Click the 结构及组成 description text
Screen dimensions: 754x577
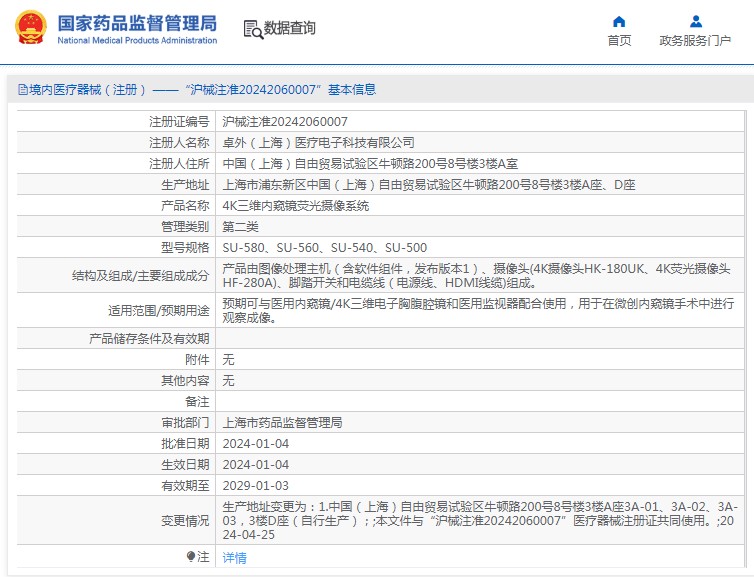click(x=476, y=276)
